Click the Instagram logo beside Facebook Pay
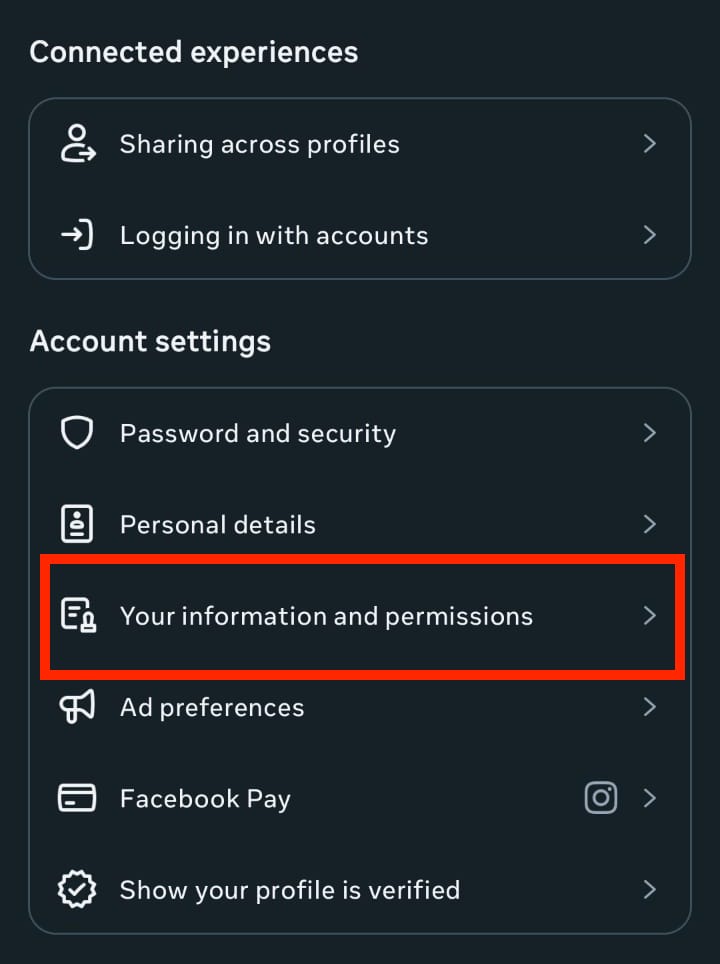The width and height of the screenshot is (720, 964). [600, 798]
